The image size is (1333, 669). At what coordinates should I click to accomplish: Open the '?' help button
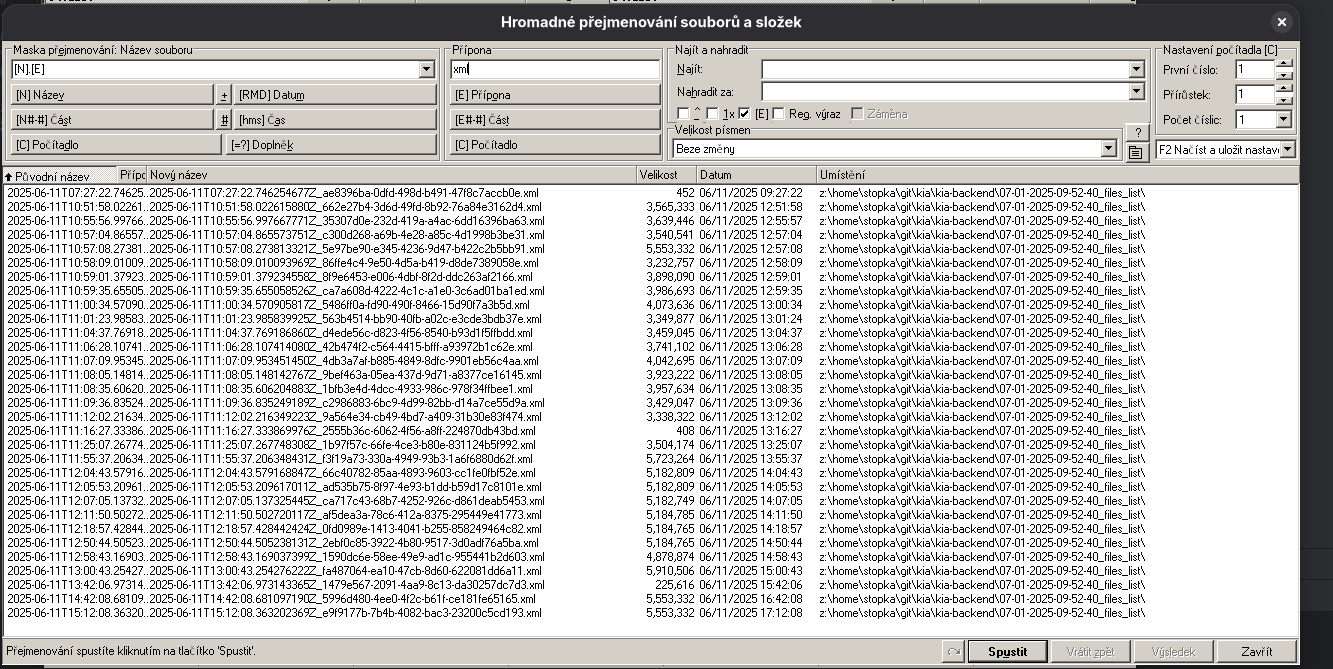[x=1135, y=133]
